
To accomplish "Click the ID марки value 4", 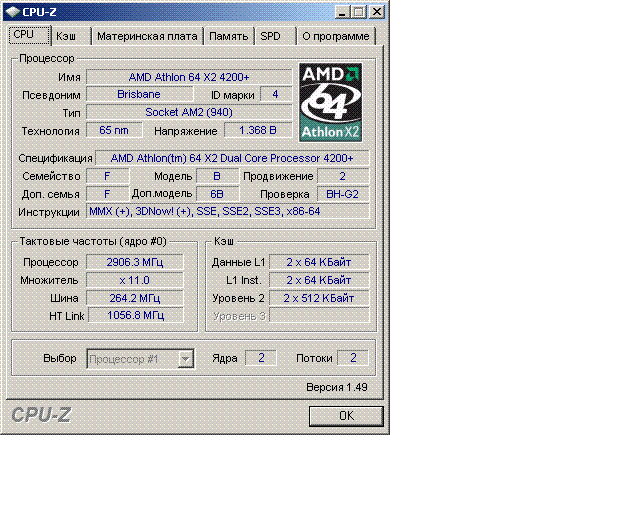I will click(x=276, y=94).
